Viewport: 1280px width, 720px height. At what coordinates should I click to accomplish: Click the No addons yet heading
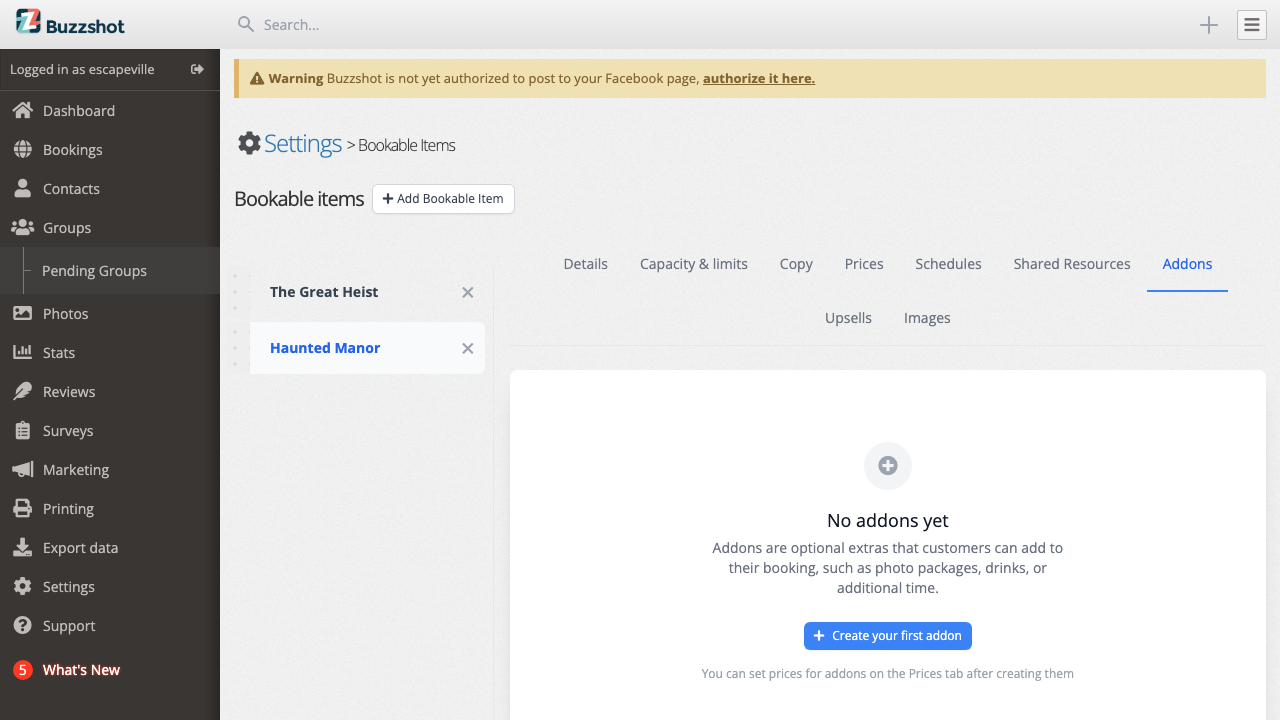[888, 520]
